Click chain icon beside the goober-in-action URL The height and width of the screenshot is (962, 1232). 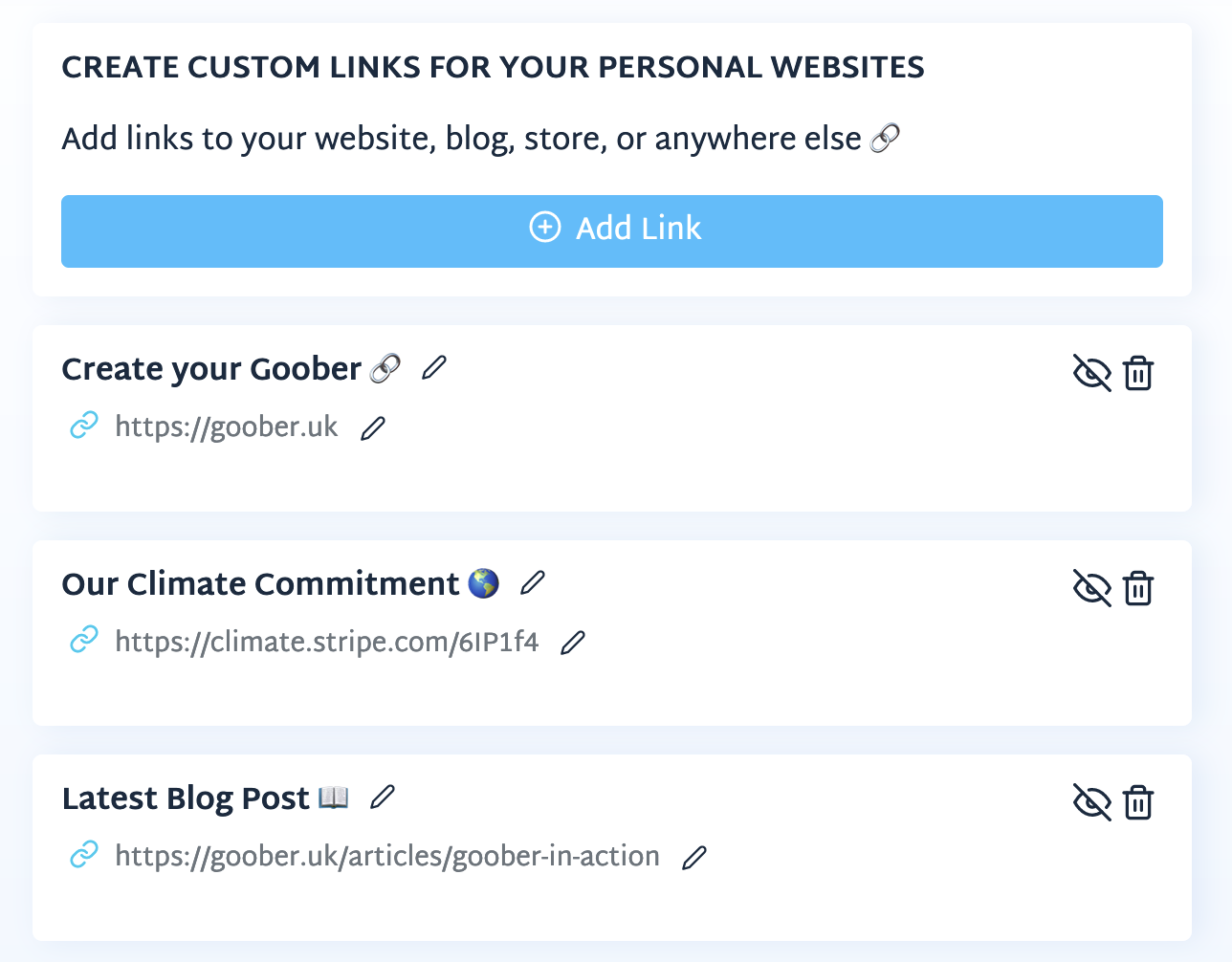84,855
